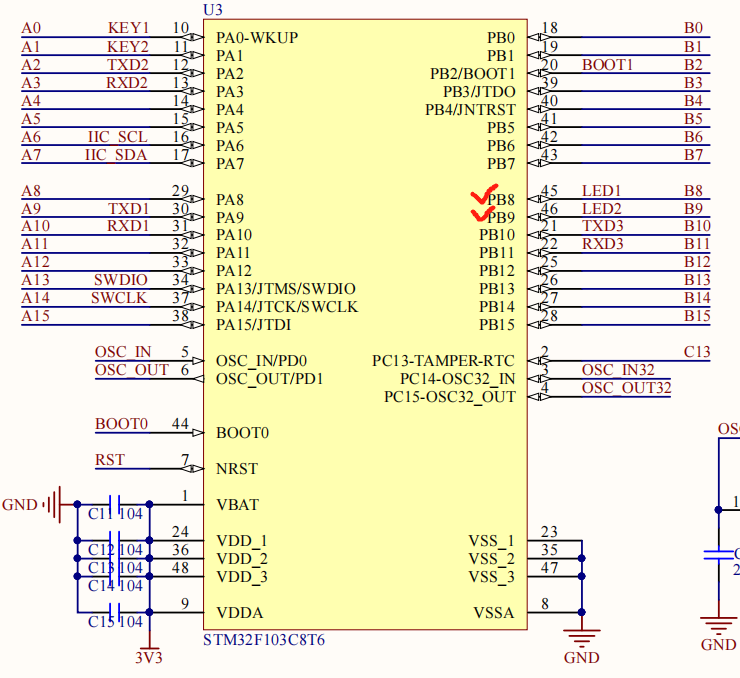Click the PC13-TAMPER-RTC pin name
This screenshot has width=740, height=678.
(x=443, y=361)
